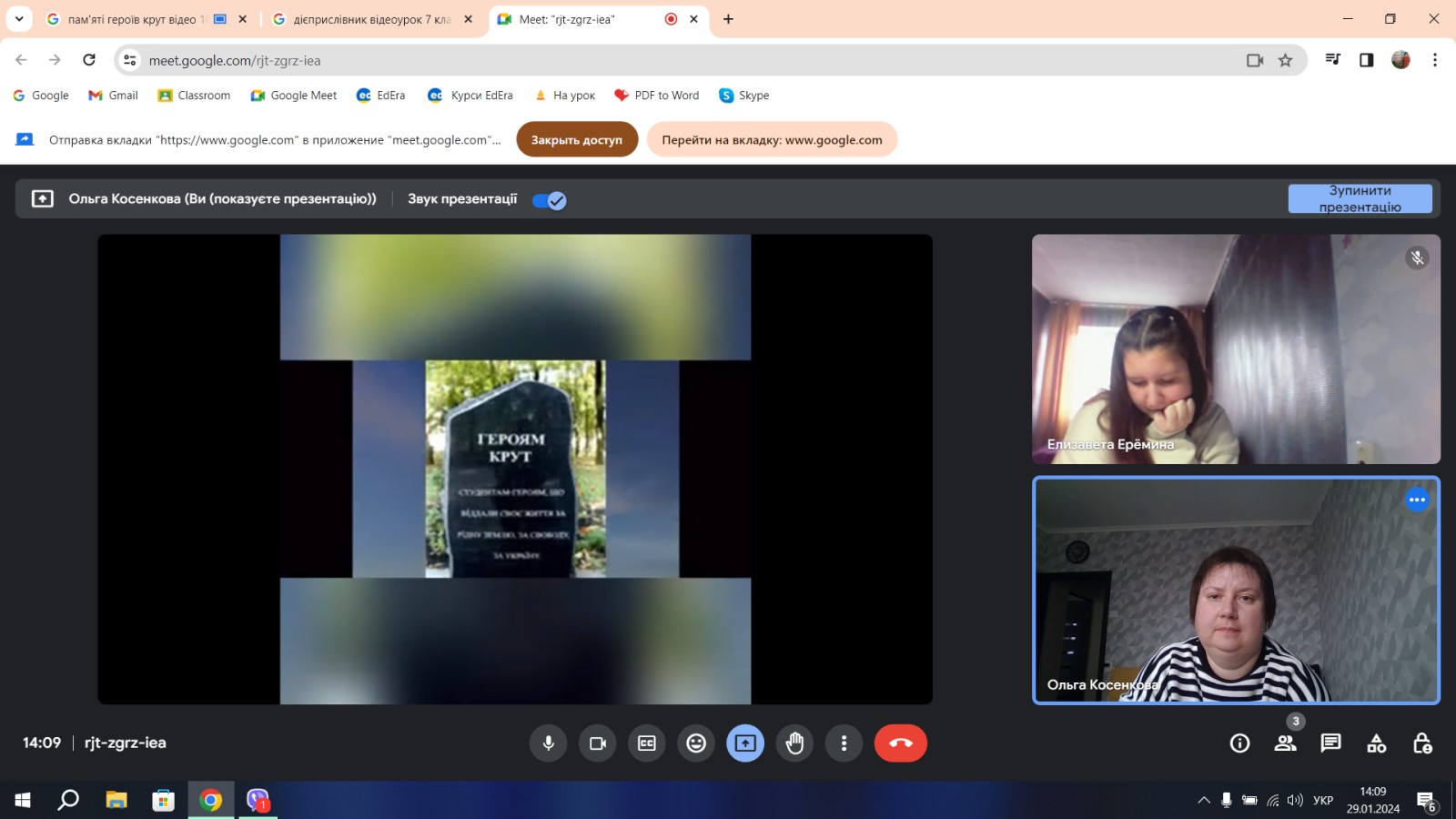Image resolution: width=1456 pixels, height=819 pixels.
Task: Expand the tab search dropdown arrow
Action: tap(19, 19)
